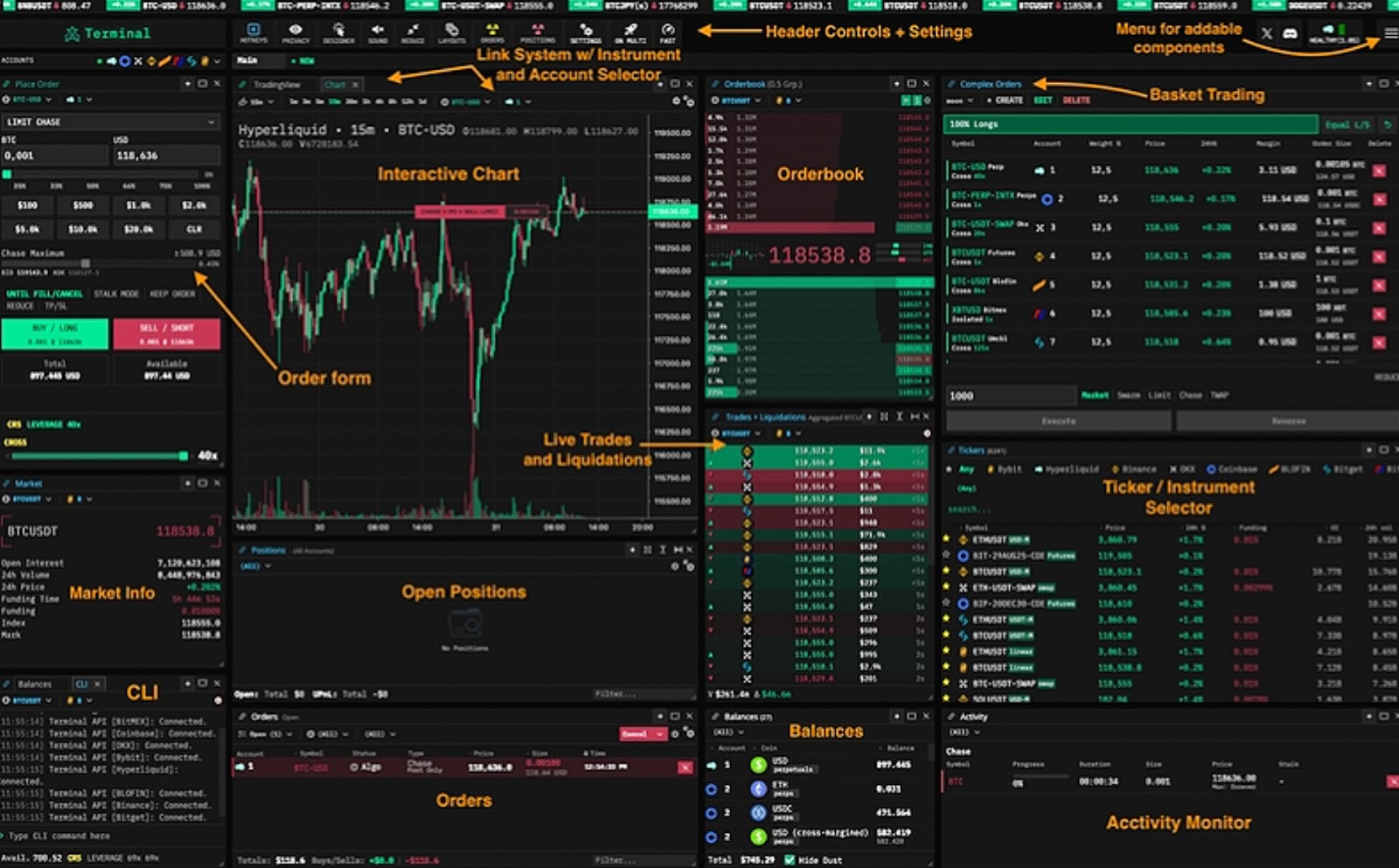Click the yellow Orders header icon

[x=492, y=33]
